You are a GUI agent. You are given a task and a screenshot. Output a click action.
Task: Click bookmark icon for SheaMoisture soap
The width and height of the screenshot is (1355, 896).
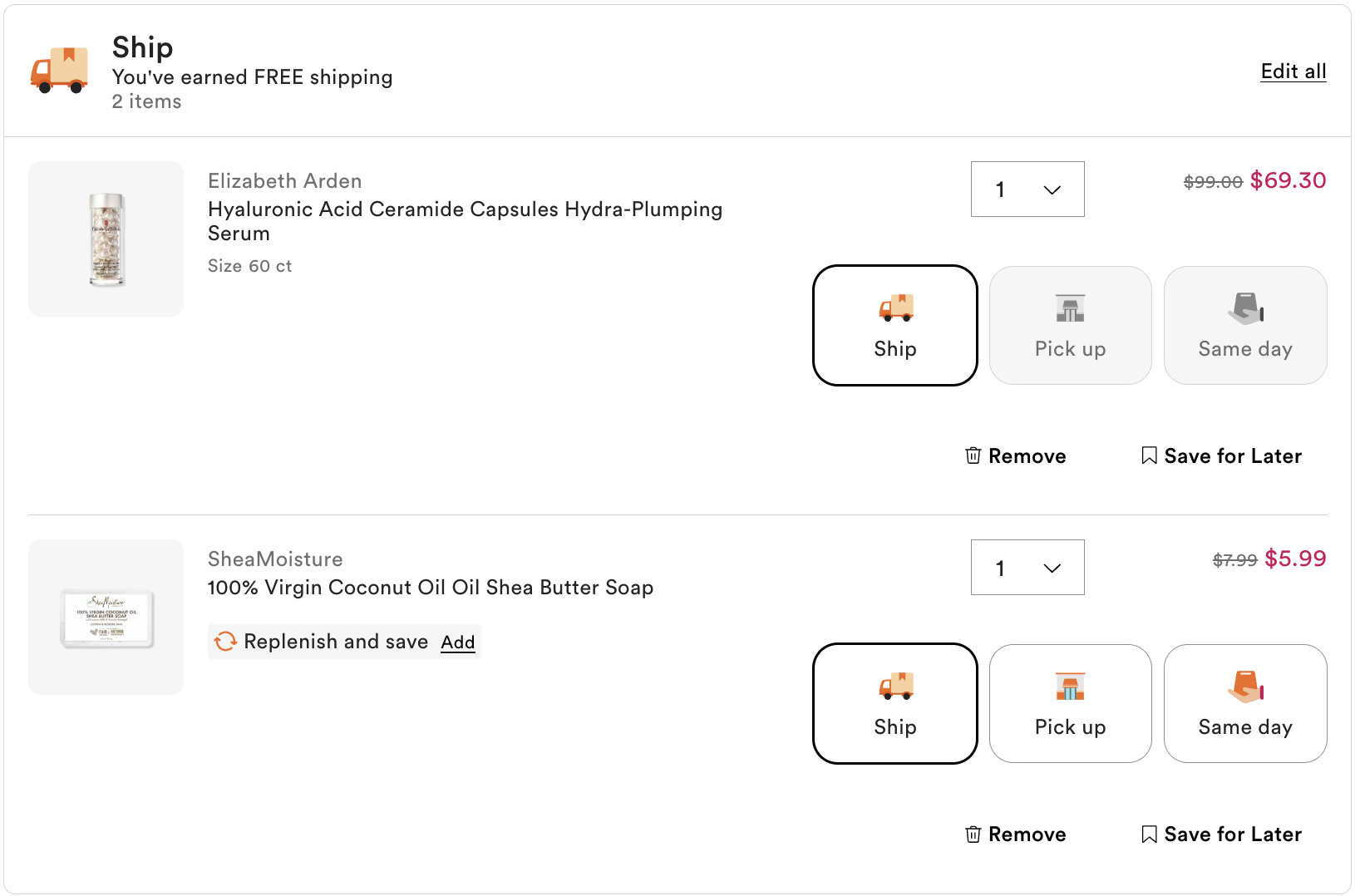pos(1149,834)
